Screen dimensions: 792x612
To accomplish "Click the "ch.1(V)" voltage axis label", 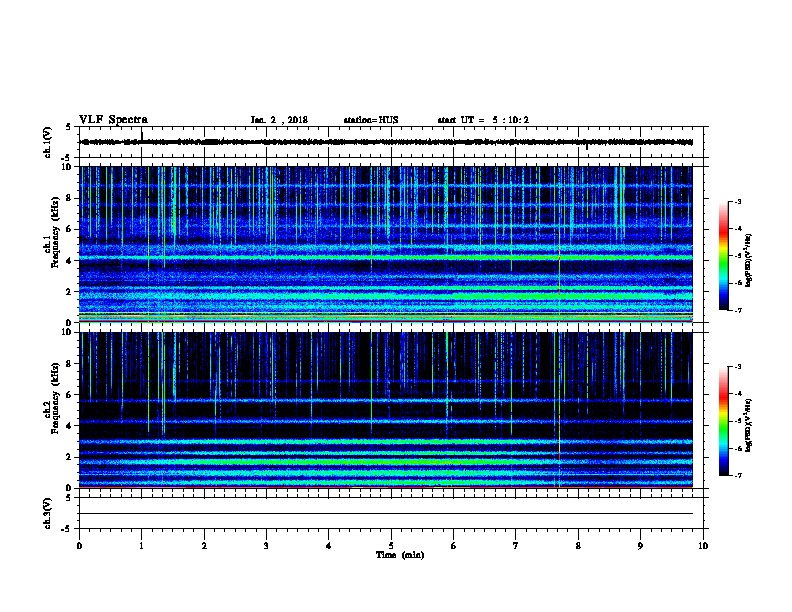I will coord(47,142).
